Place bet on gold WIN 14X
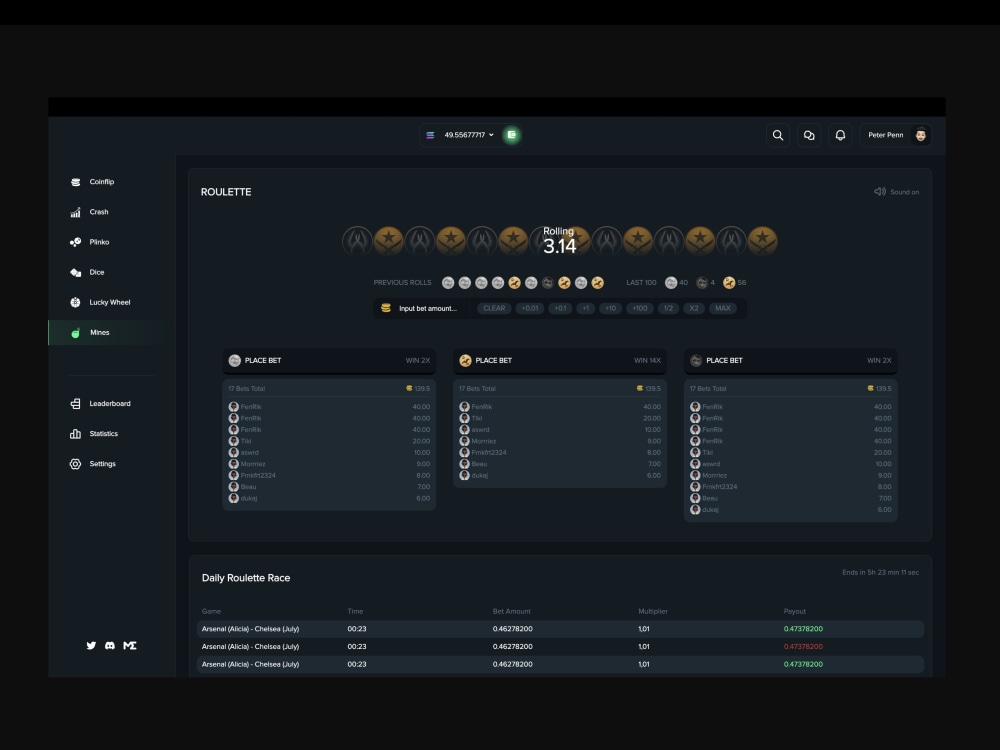The width and height of the screenshot is (1000, 750). point(560,361)
